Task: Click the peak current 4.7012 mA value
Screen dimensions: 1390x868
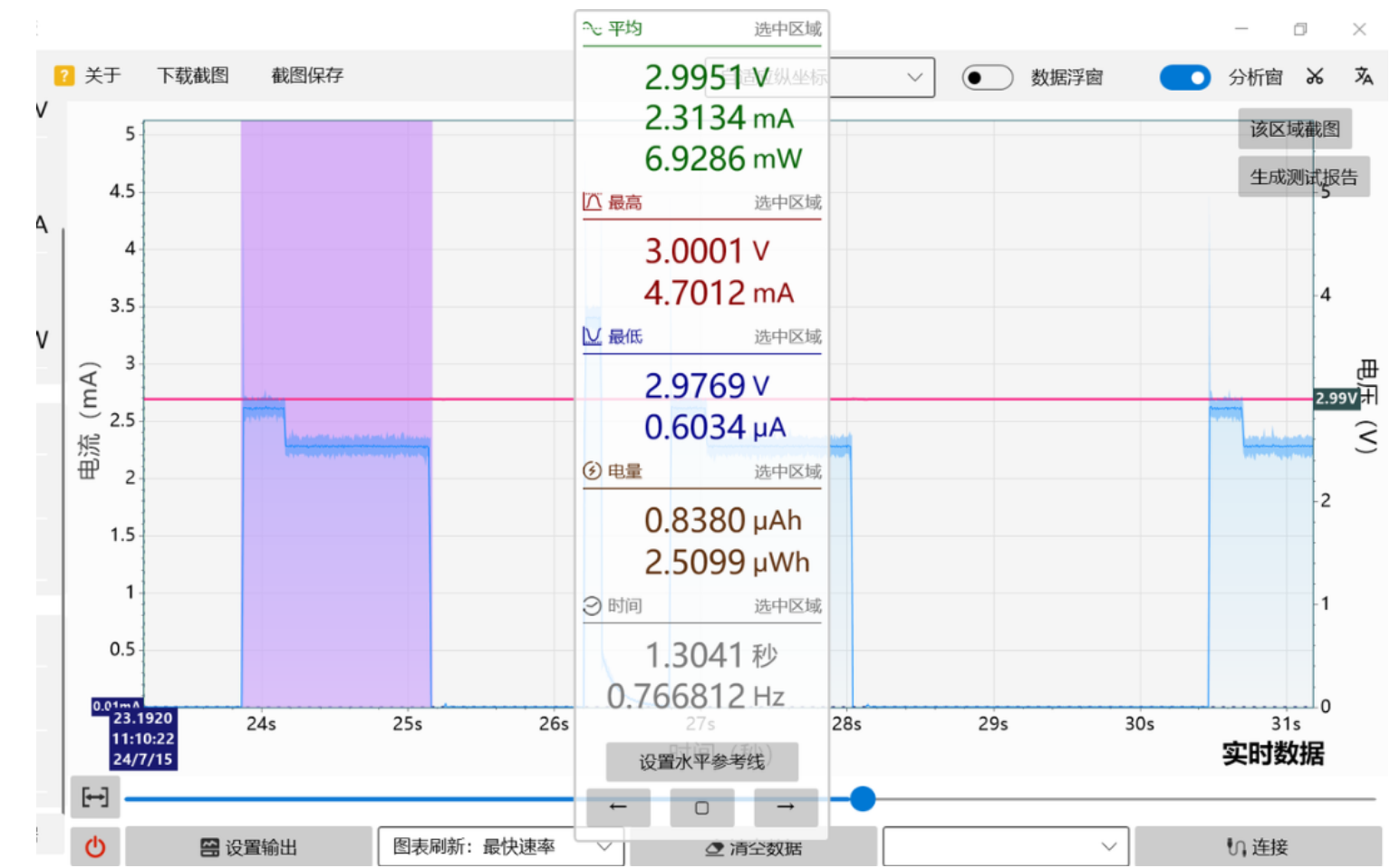Action: point(719,293)
